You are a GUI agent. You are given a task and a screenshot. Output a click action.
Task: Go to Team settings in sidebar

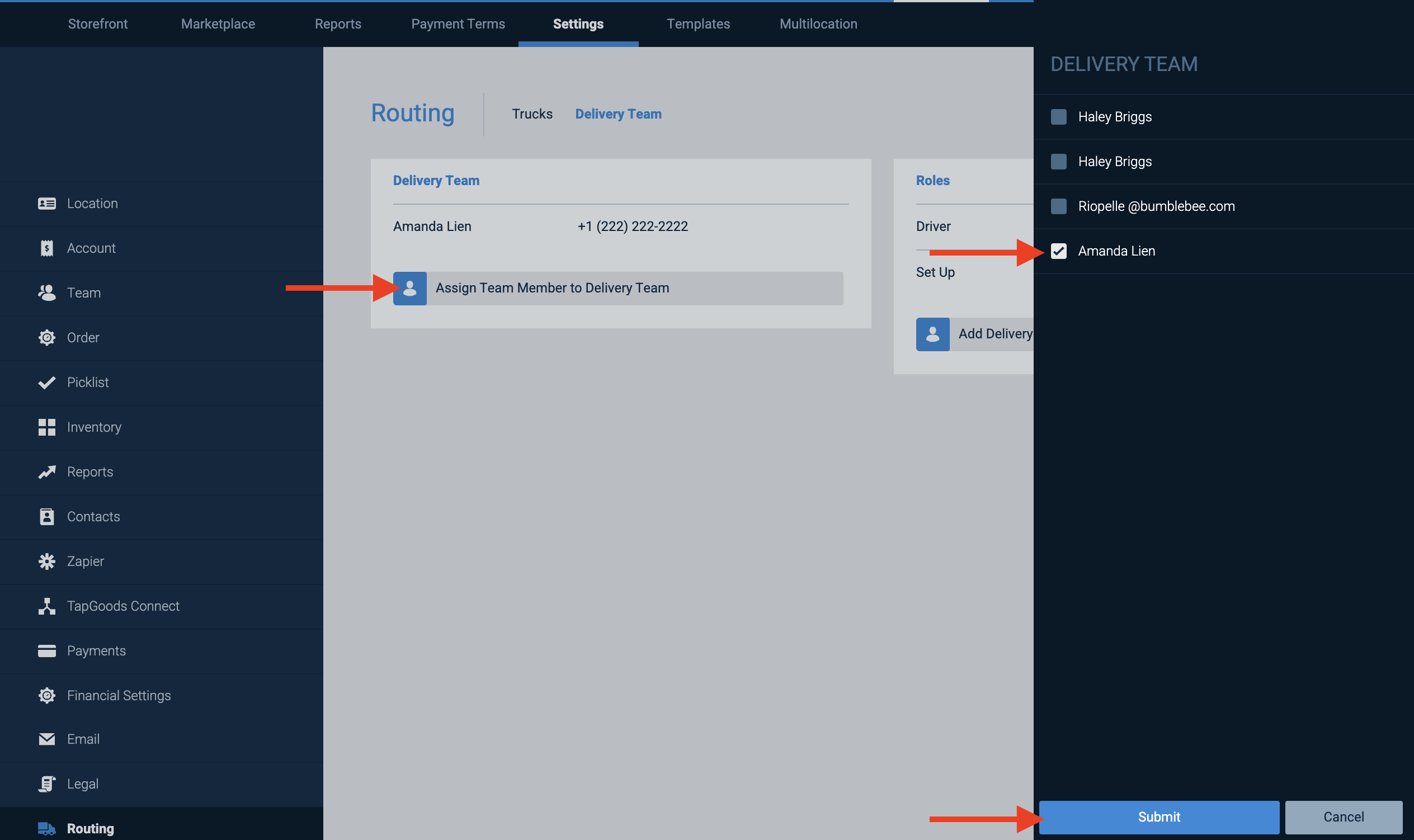[x=161, y=293]
